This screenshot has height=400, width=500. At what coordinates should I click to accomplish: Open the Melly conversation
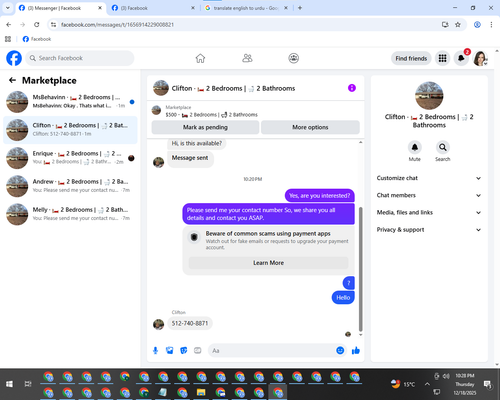tap(70, 214)
